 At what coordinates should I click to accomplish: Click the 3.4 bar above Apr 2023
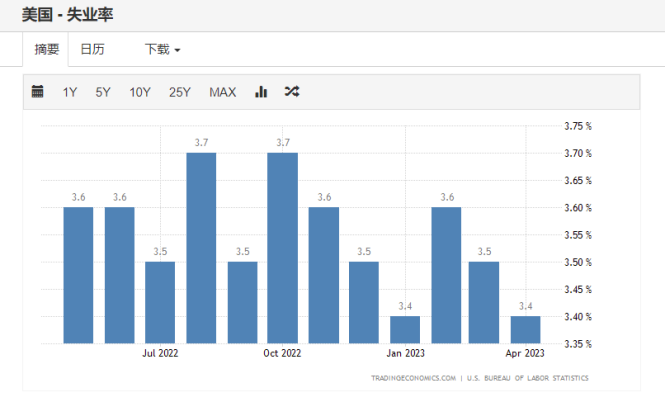(x=525, y=329)
